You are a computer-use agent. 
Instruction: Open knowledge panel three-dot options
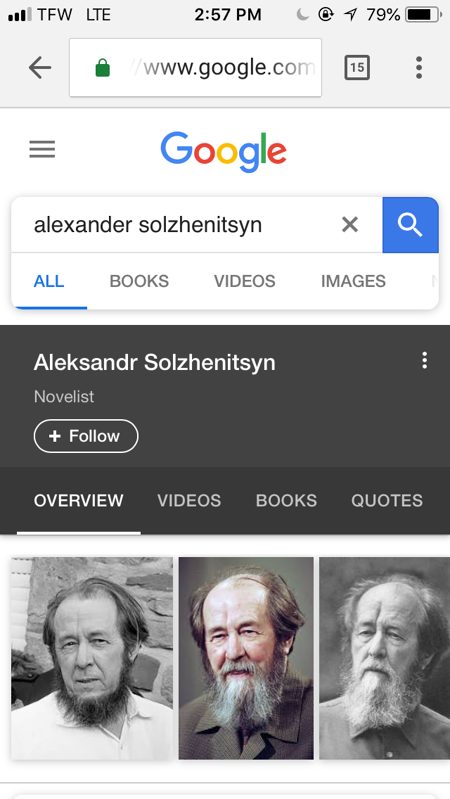(x=424, y=361)
